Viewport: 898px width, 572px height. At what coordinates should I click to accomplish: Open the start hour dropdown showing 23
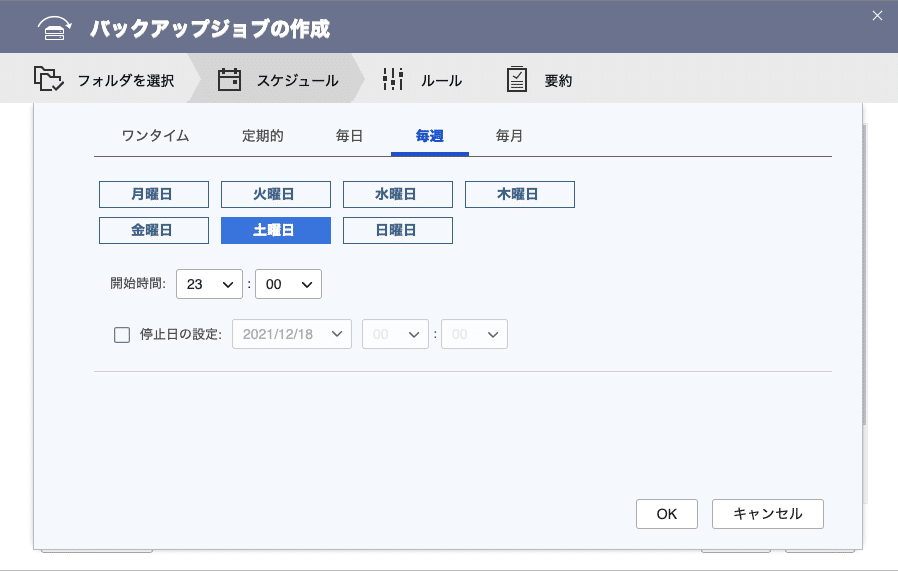tap(209, 284)
